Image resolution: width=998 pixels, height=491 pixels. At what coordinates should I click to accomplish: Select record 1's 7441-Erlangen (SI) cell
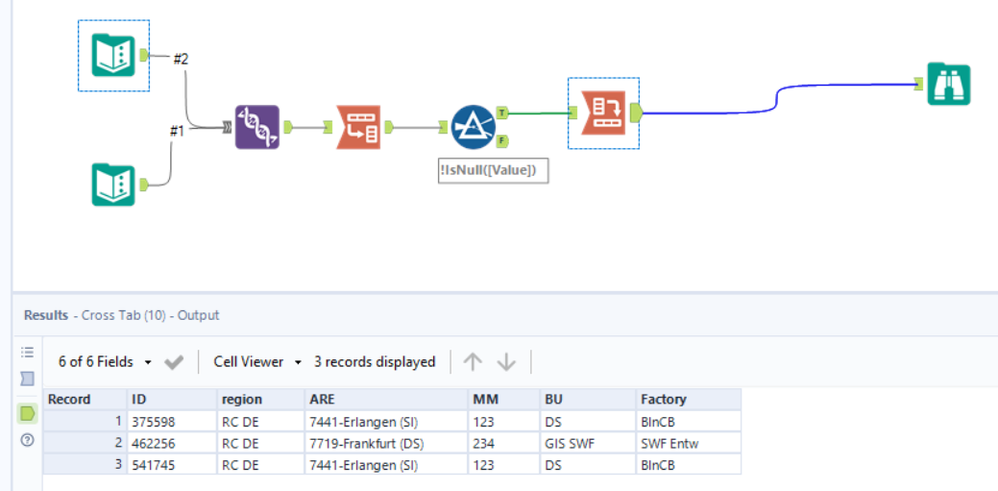(x=386, y=421)
